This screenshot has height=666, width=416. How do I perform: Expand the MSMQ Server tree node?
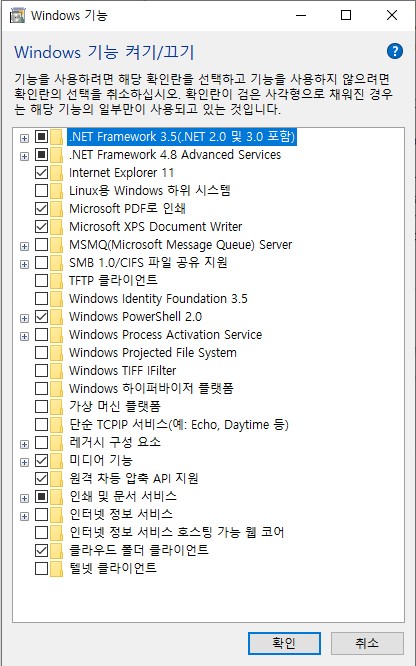coord(25,246)
